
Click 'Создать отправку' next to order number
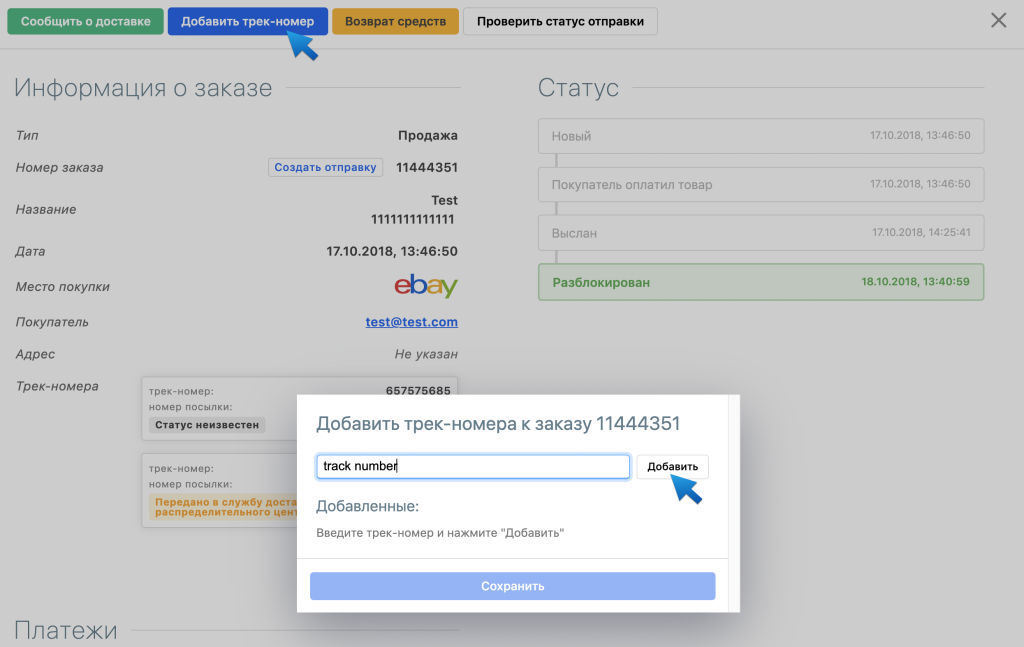coord(325,167)
